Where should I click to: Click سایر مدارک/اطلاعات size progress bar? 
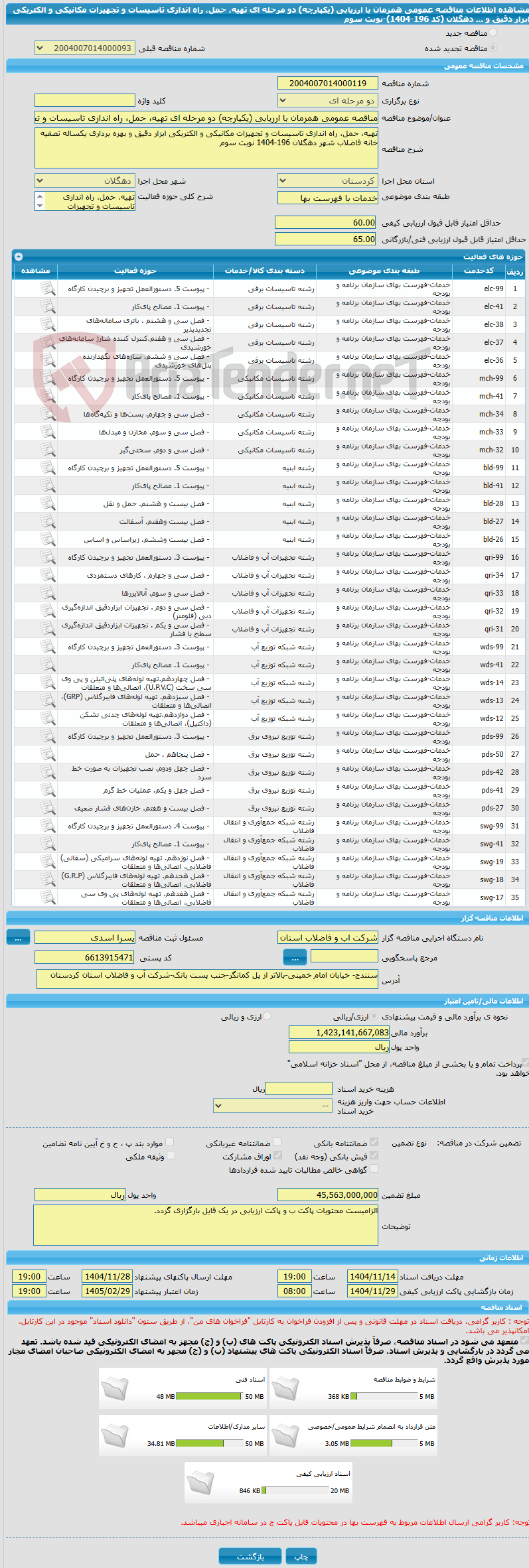click(210, 1443)
